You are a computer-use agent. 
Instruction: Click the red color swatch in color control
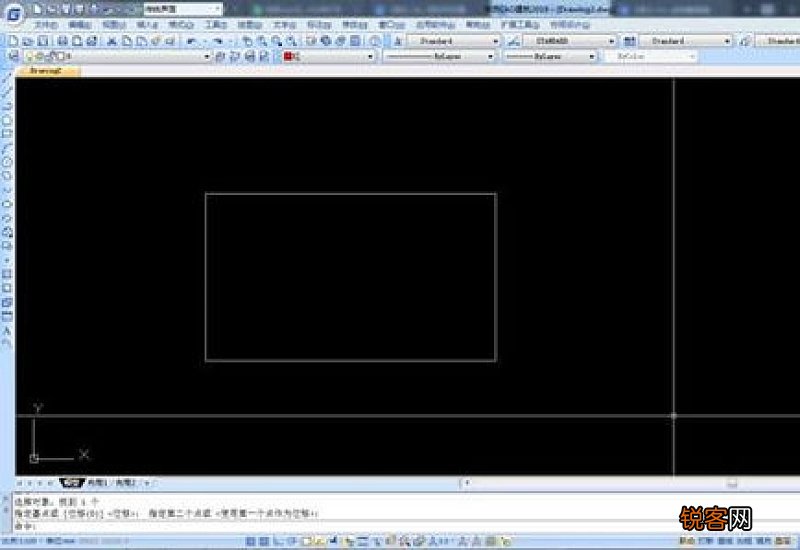pos(288,57)
